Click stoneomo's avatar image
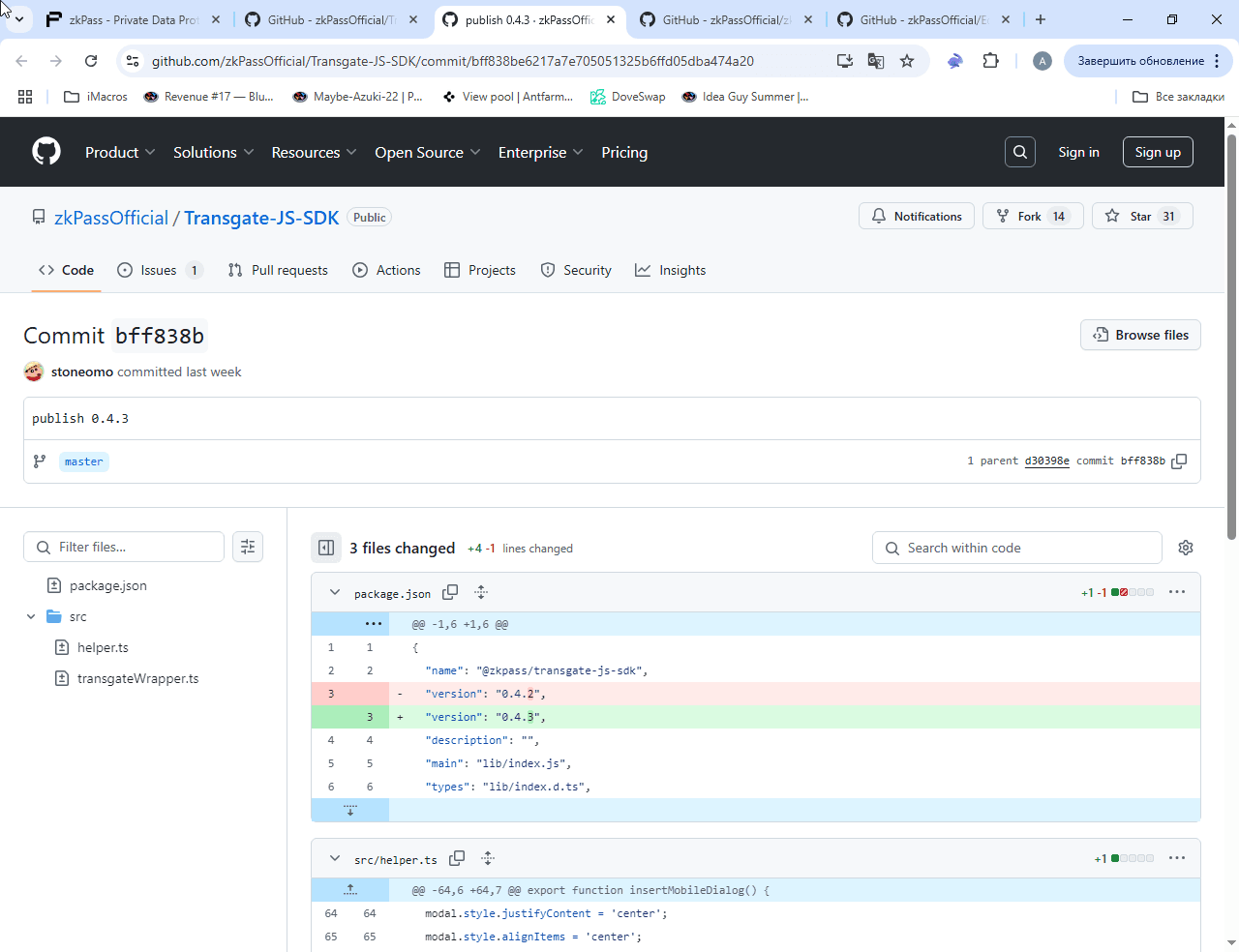Image resolution: width=1239 pixels, height=952 pixels. (x=34, y=372)
